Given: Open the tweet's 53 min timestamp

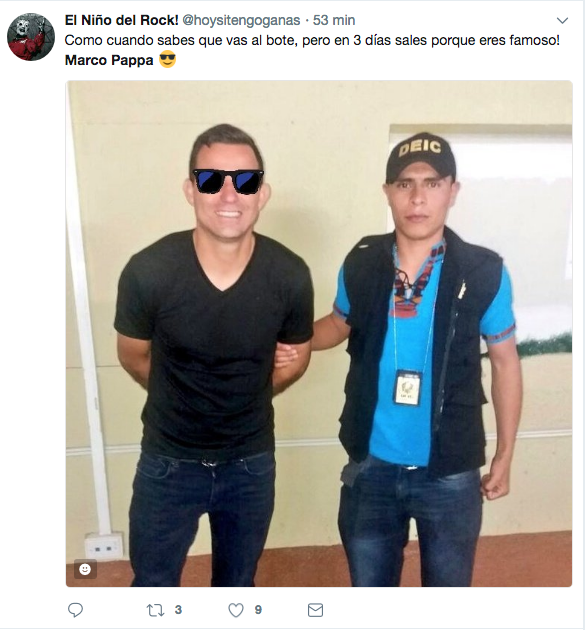Looking at the screenshot, I should (x=334, y=20).
